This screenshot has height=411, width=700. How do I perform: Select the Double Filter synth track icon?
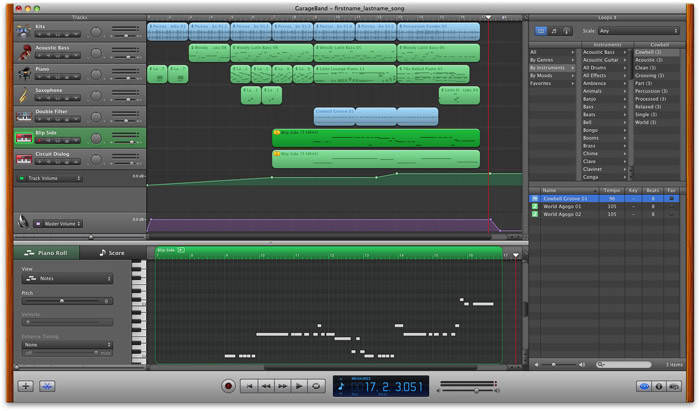[x=24, y=116]
